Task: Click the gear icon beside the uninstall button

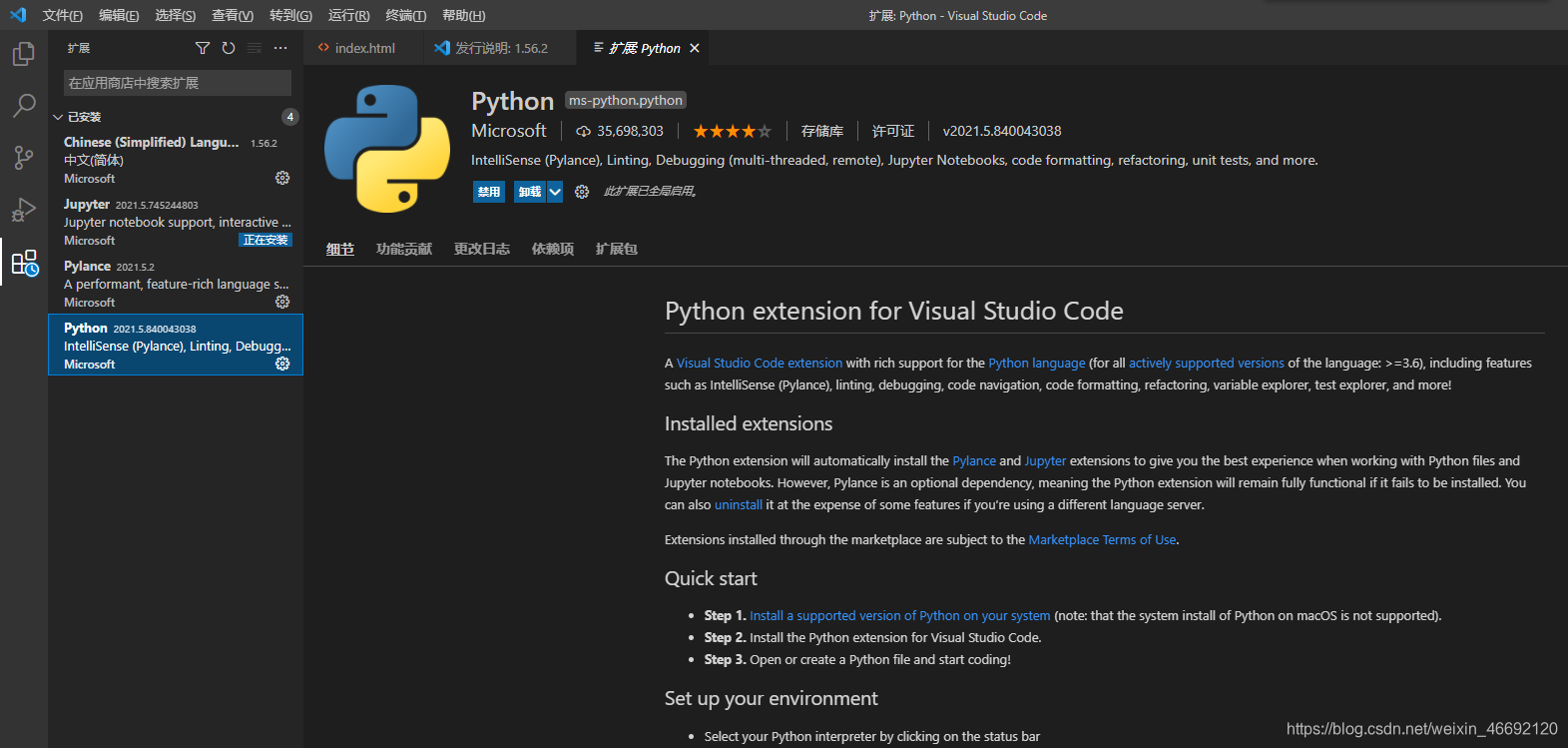Action: pyautogui.click(x=582, y=192)
